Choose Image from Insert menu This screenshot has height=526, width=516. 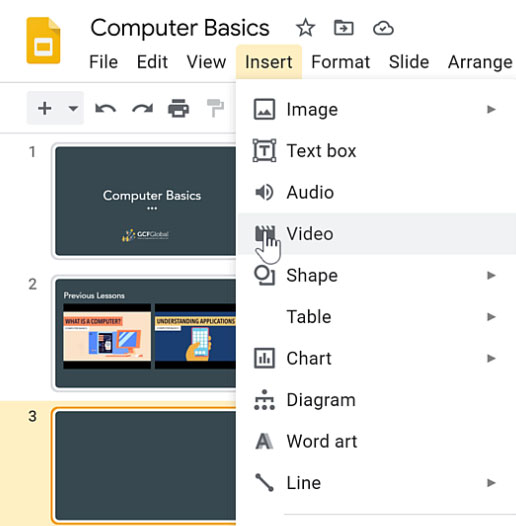point(376,109)
